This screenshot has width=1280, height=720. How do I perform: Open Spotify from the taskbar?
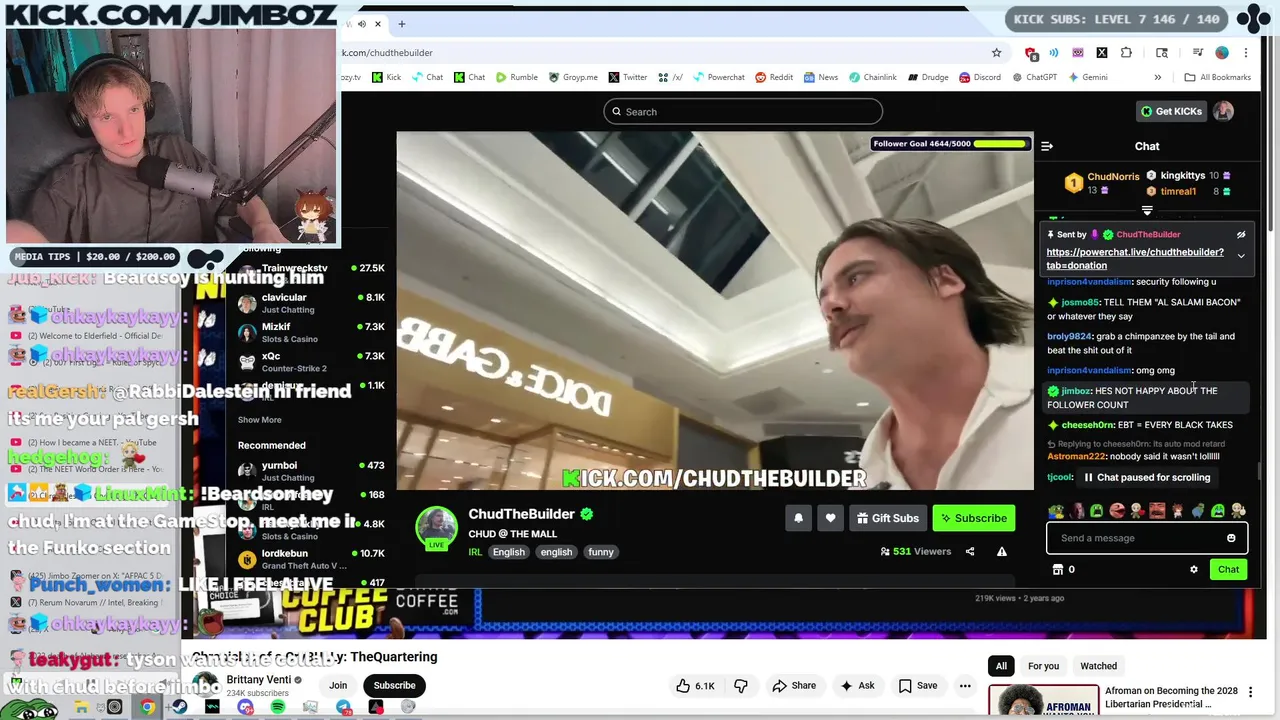click(x=278, y=707)
